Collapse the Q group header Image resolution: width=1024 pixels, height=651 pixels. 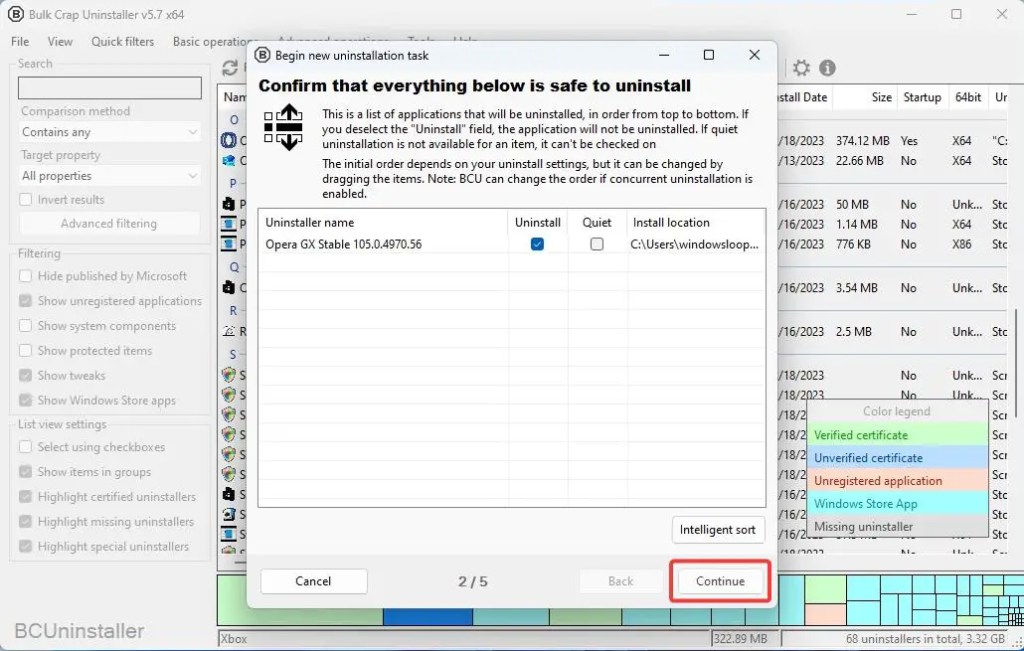234,267
